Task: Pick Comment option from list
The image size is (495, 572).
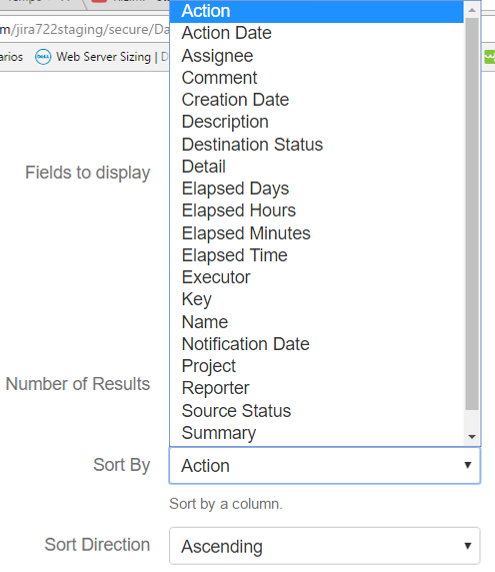Action: tap(317, 78)
